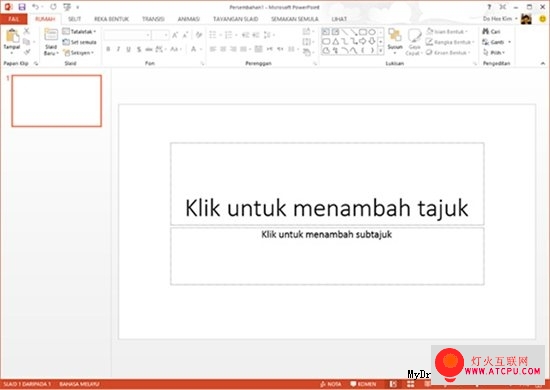Align text left in paragraph group
The height and width of the screenshot is (390, 550).
pos(213,49)
